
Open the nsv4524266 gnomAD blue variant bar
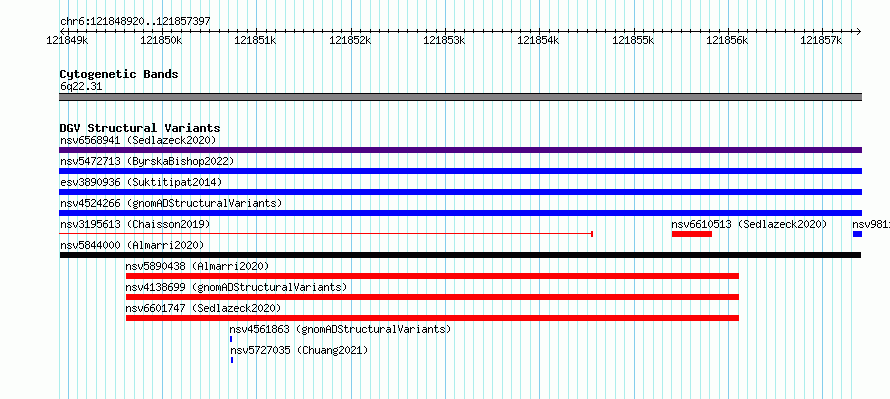click(x=460, y=213)
